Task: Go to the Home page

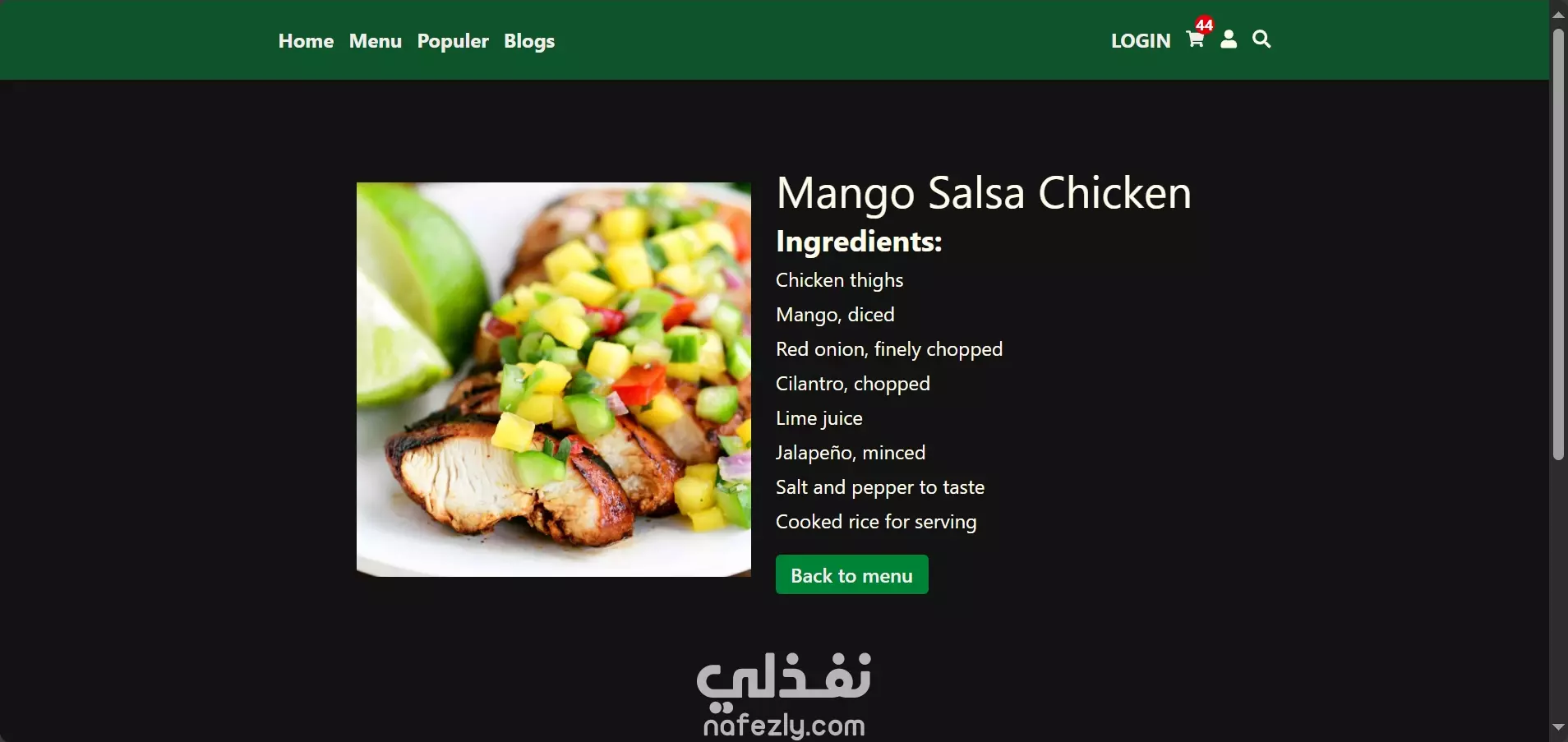Action: (306, 41)
